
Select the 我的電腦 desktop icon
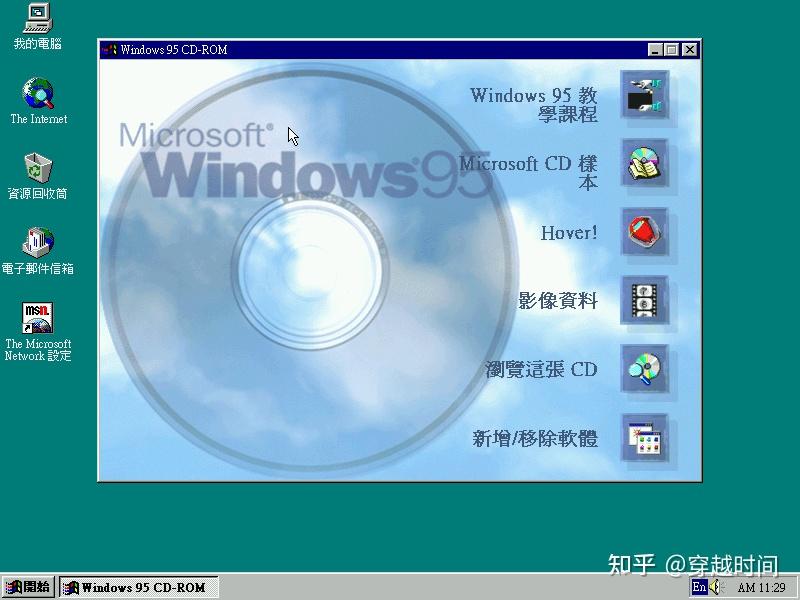[37, 27]
